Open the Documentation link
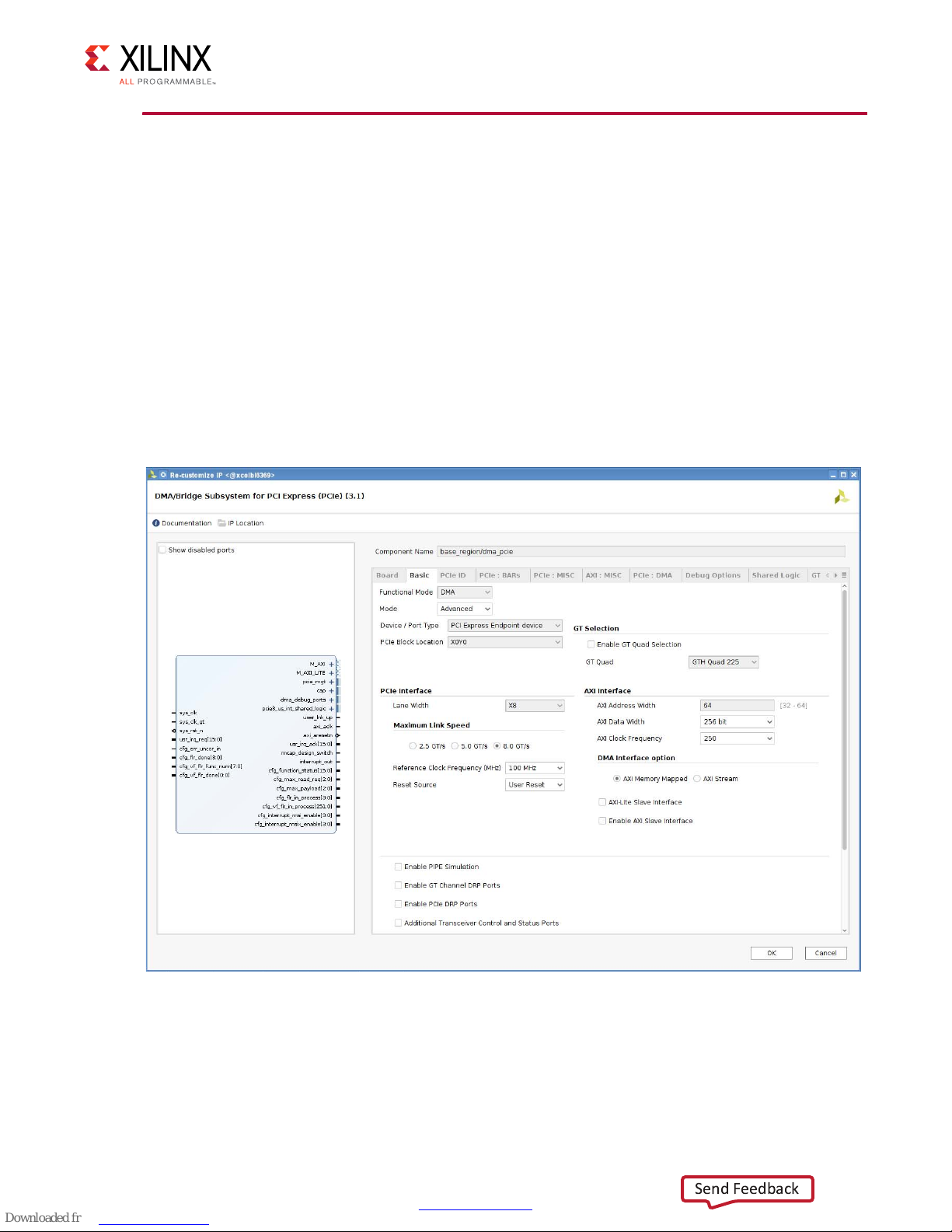952x1232 pixels. [187, 523]
